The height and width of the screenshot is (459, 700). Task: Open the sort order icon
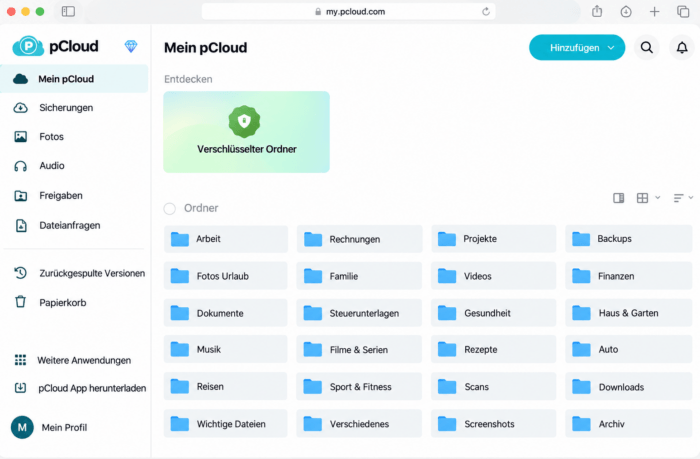click(x=678, y=198)
